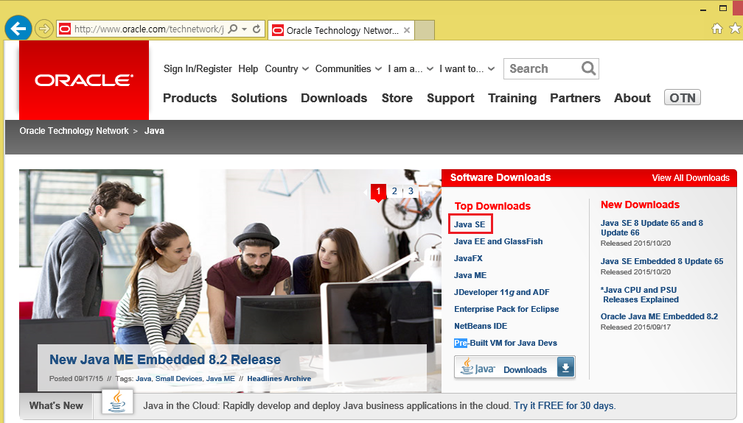Click the Java breadcrumb
743x423 pixels.
pyautogui.click(x=154, y=131)
